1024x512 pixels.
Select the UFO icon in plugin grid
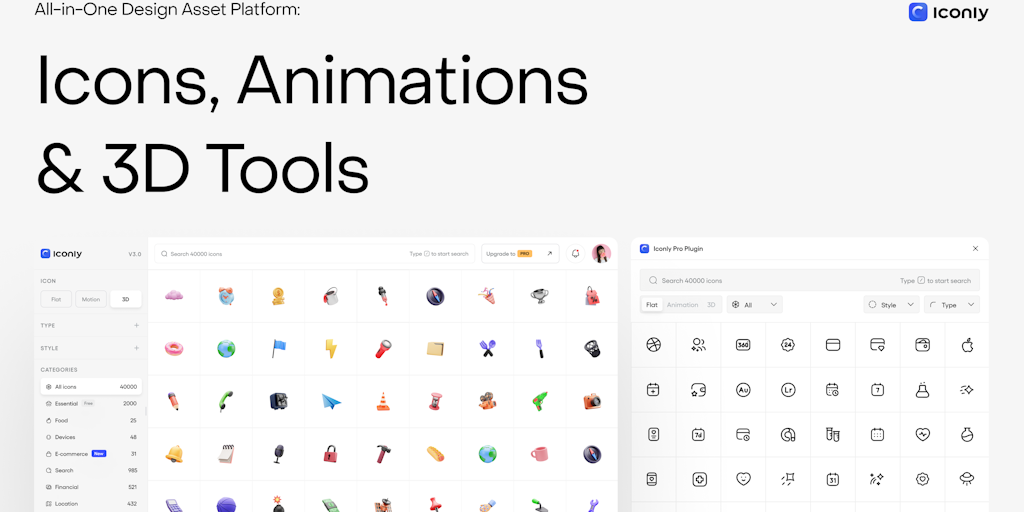[x=967, y=479]
